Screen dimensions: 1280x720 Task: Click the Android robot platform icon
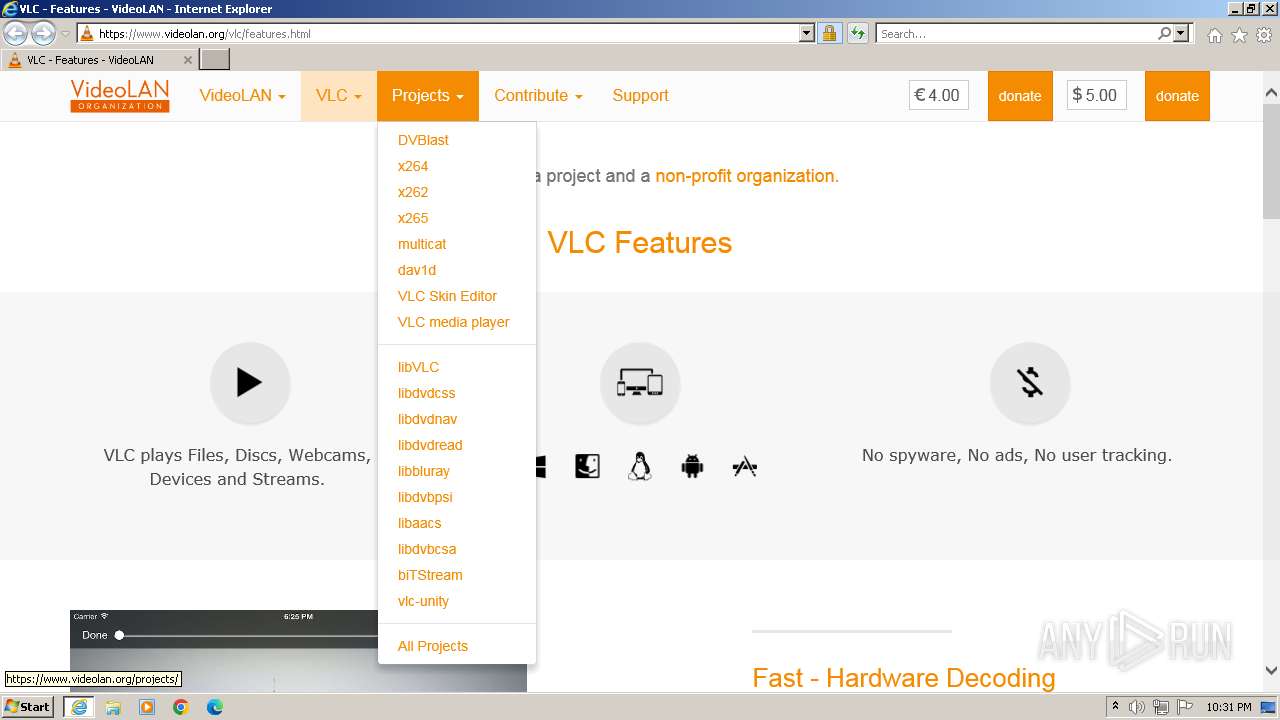coord(692,466)
